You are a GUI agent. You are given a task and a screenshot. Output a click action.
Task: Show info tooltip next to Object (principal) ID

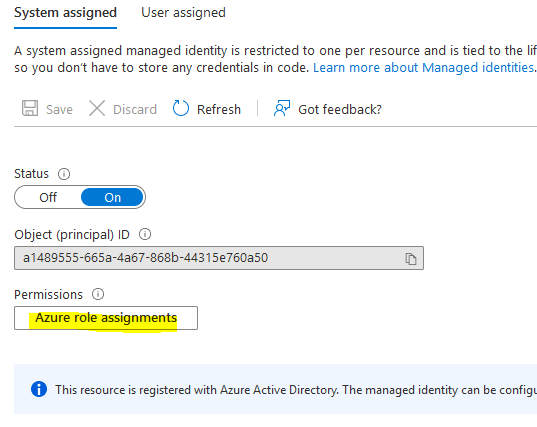tap(145, 235)
